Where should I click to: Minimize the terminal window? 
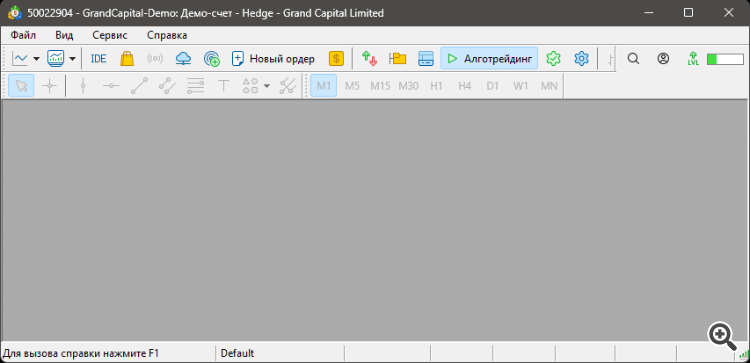648,13
